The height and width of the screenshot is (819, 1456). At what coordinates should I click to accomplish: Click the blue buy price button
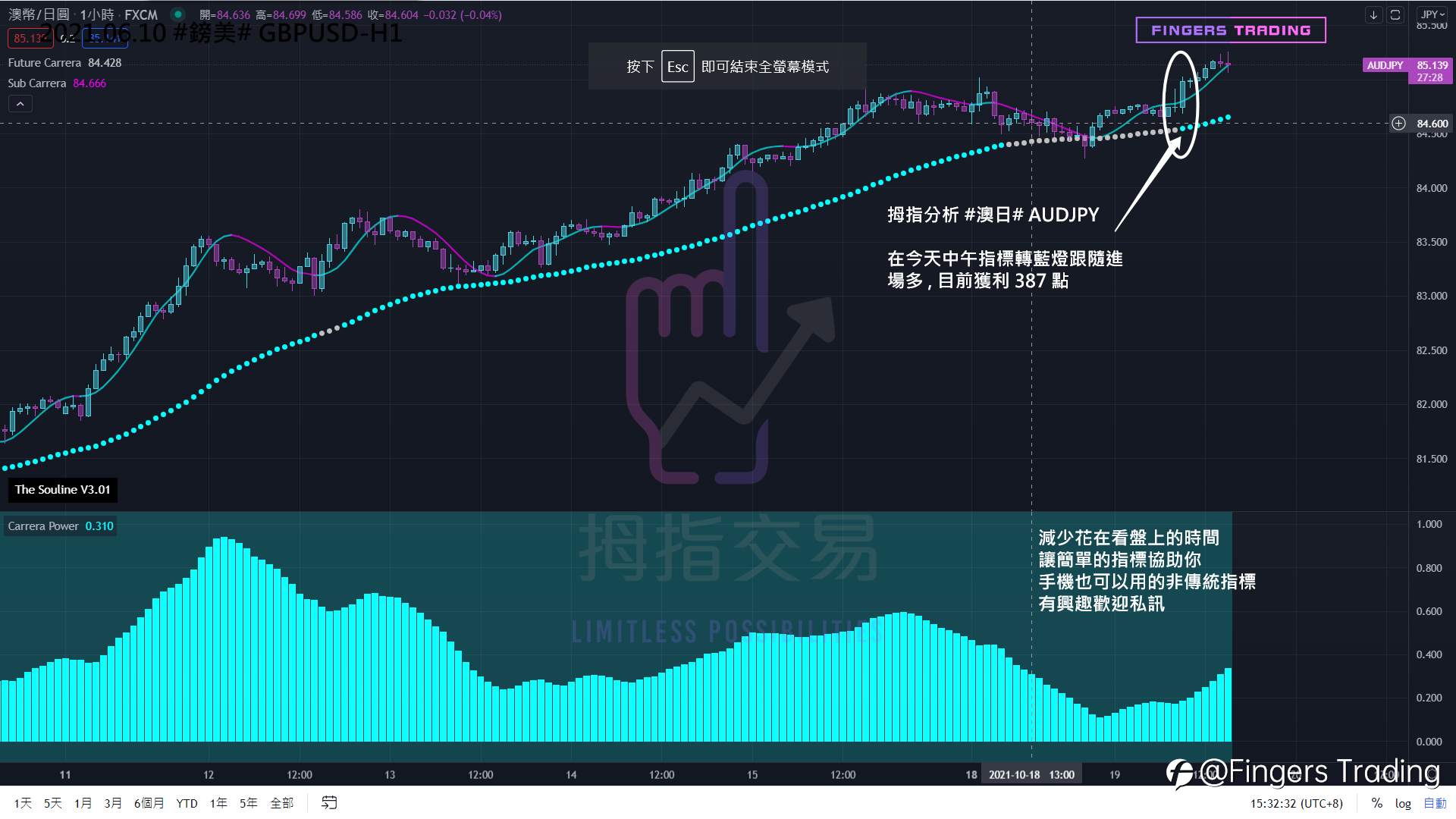click(105, 38)
